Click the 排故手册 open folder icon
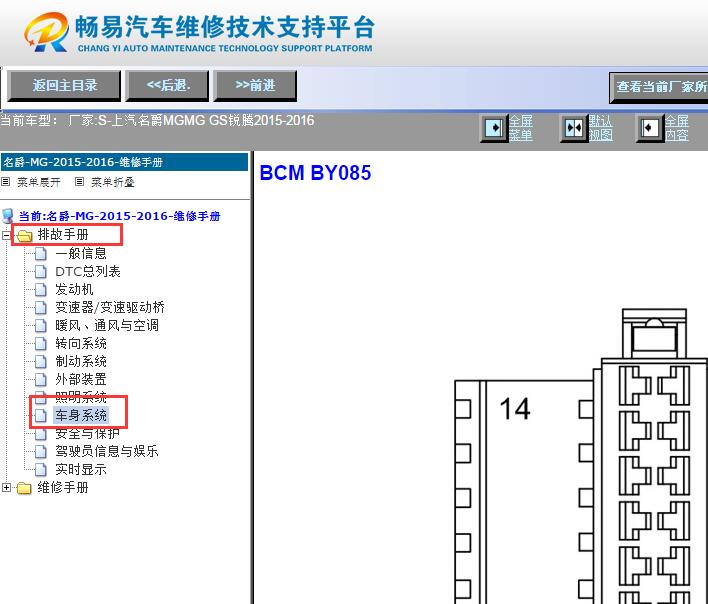The height and width of the screenshot is (604, 708). click(x=24, y=235)
